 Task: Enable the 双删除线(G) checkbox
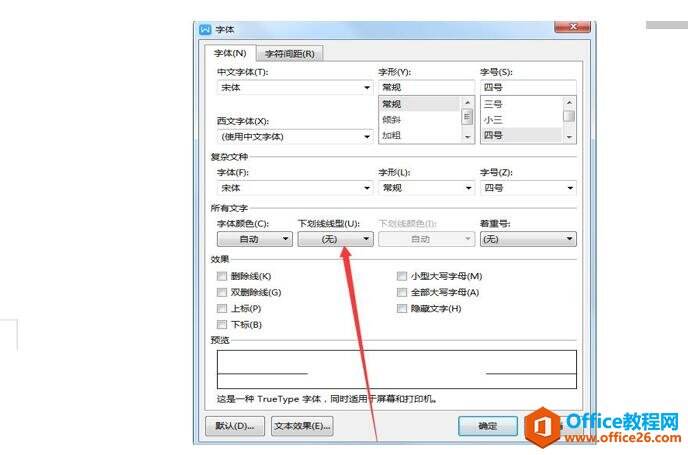pos(222,292)
